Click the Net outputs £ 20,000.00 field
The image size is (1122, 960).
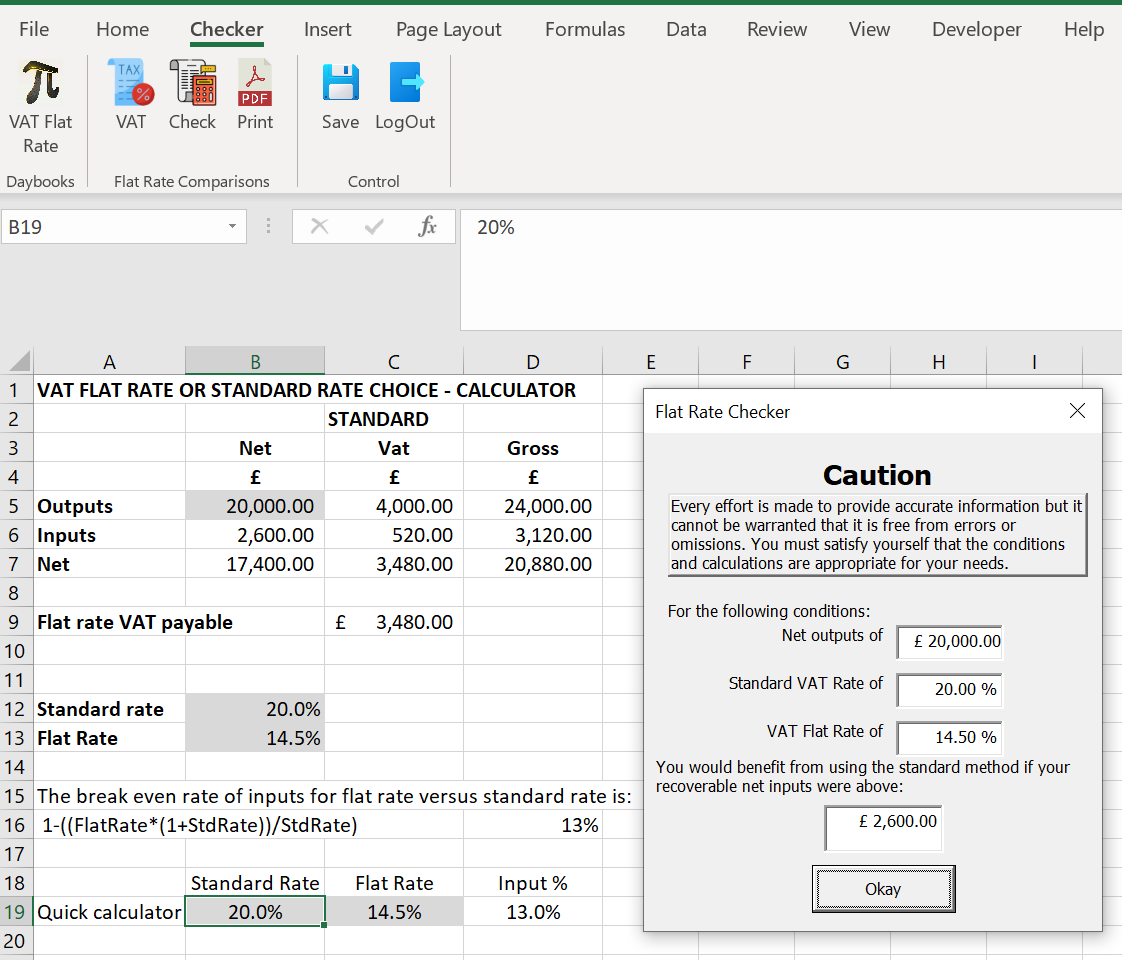pyautogui.click(x=950, y=641)
